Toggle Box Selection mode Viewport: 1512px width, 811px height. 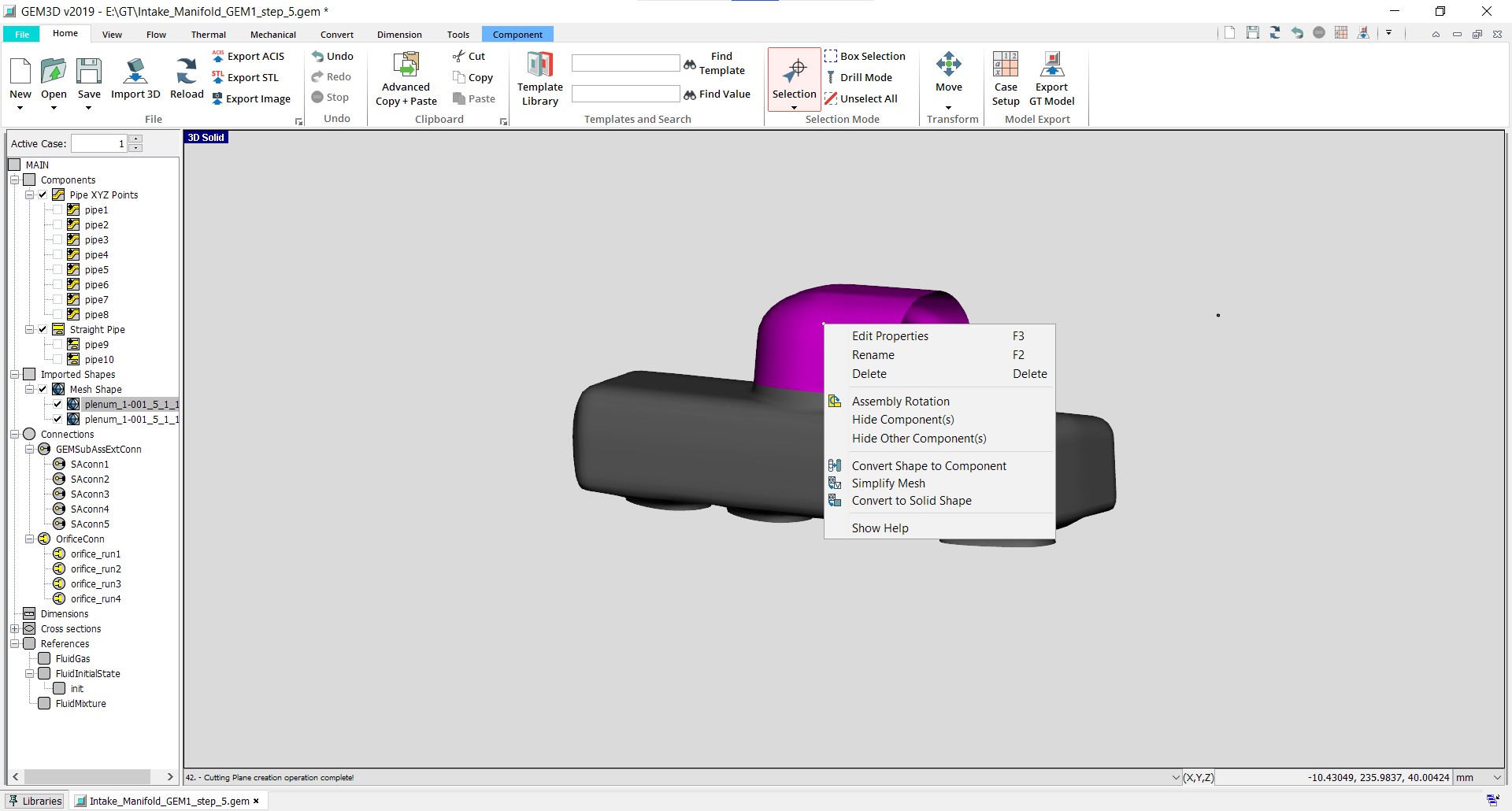(865, 57)
